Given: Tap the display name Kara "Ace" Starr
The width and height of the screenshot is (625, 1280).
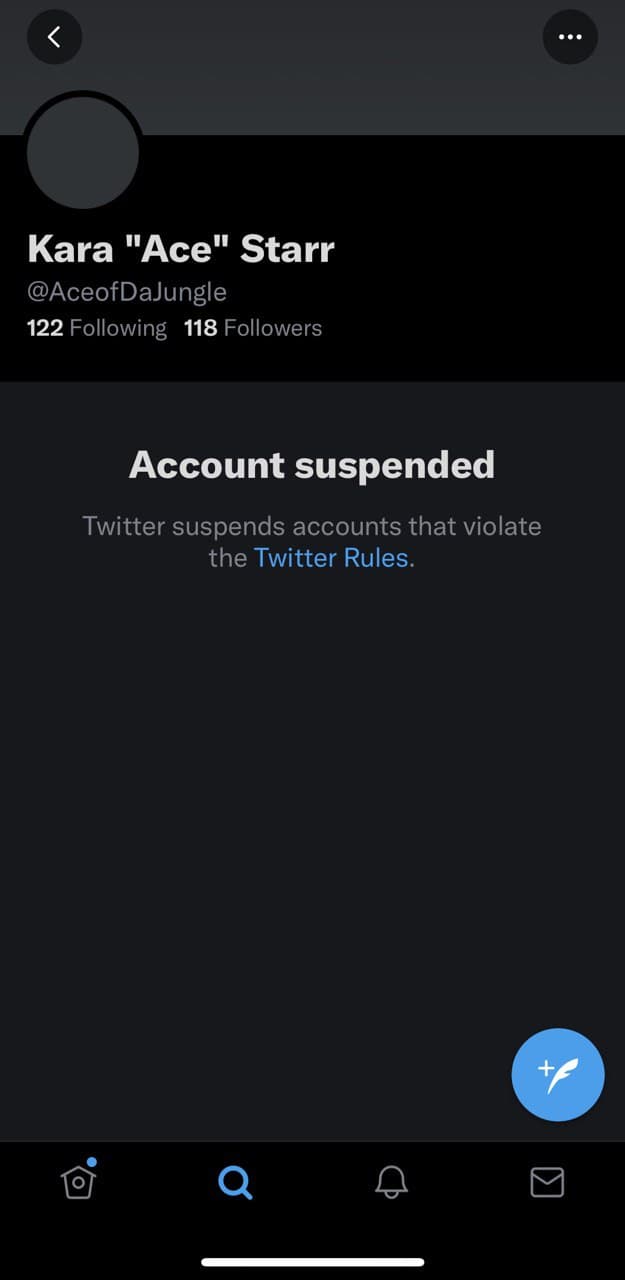Looking at the screenshot, I should 180,249.
